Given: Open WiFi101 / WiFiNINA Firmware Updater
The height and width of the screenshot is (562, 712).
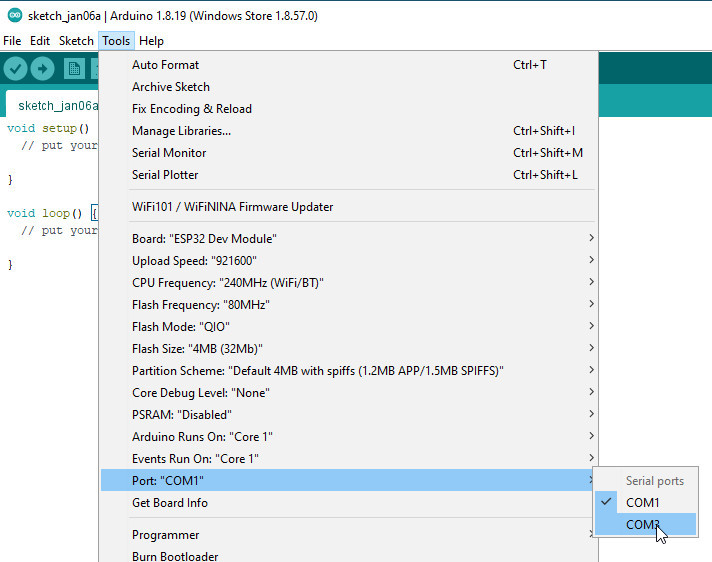Looking at the screenshot, I should 348,207.
